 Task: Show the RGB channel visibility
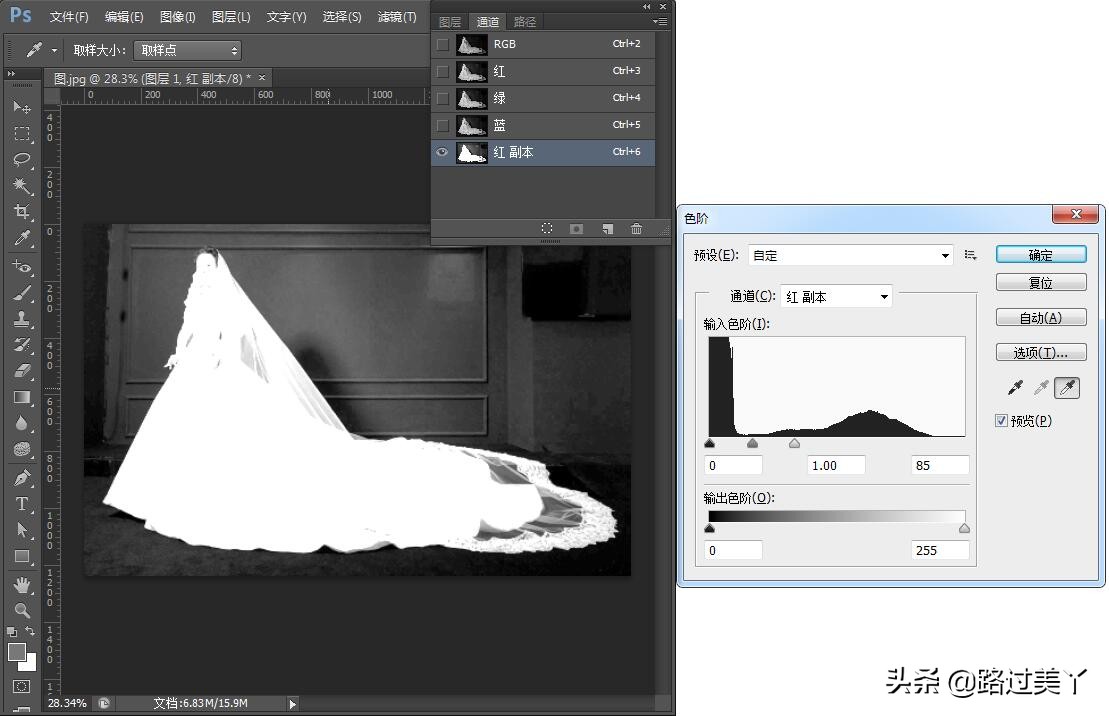[443, 45]
